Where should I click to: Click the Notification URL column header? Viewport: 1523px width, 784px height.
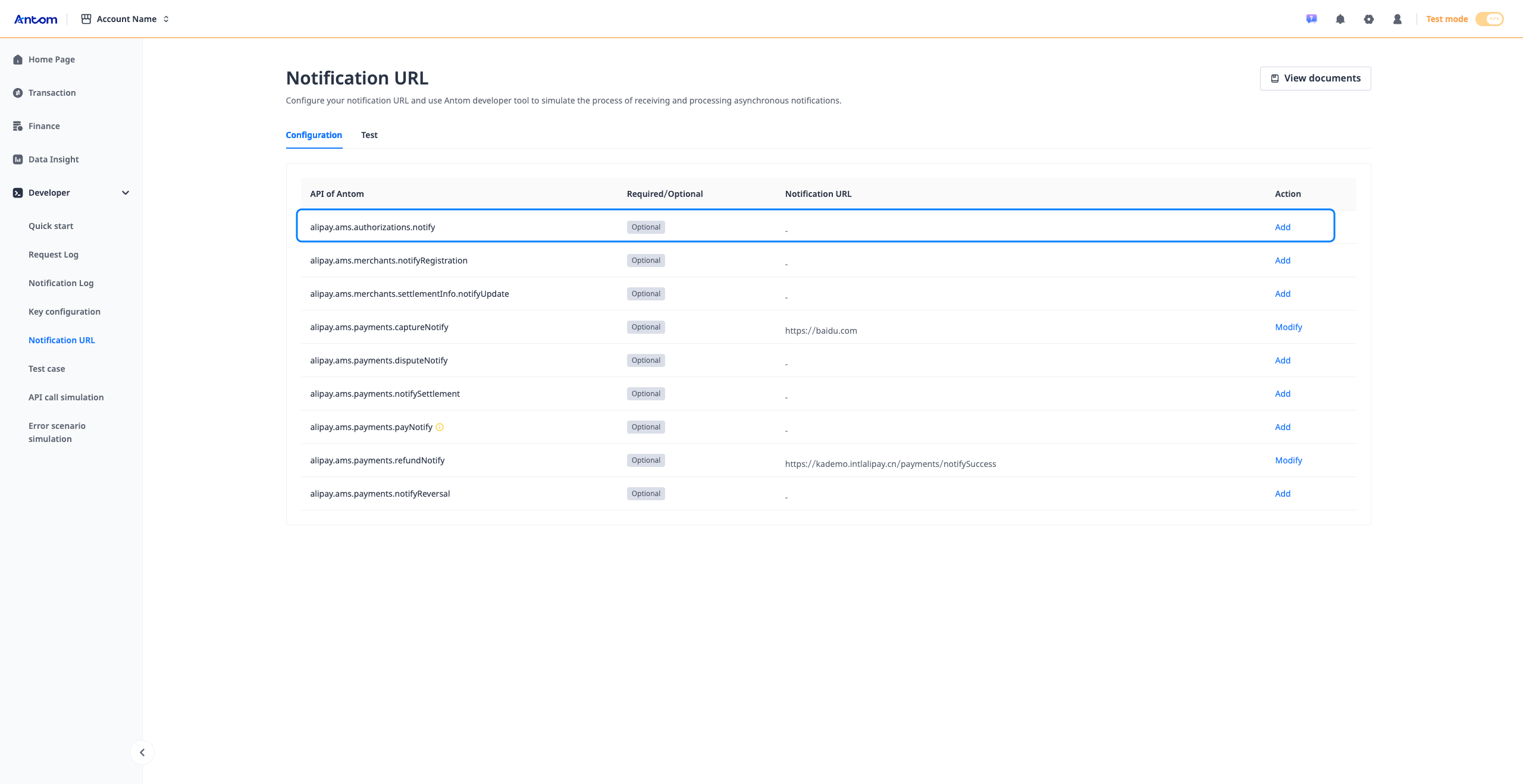click(x=818, y=194)
